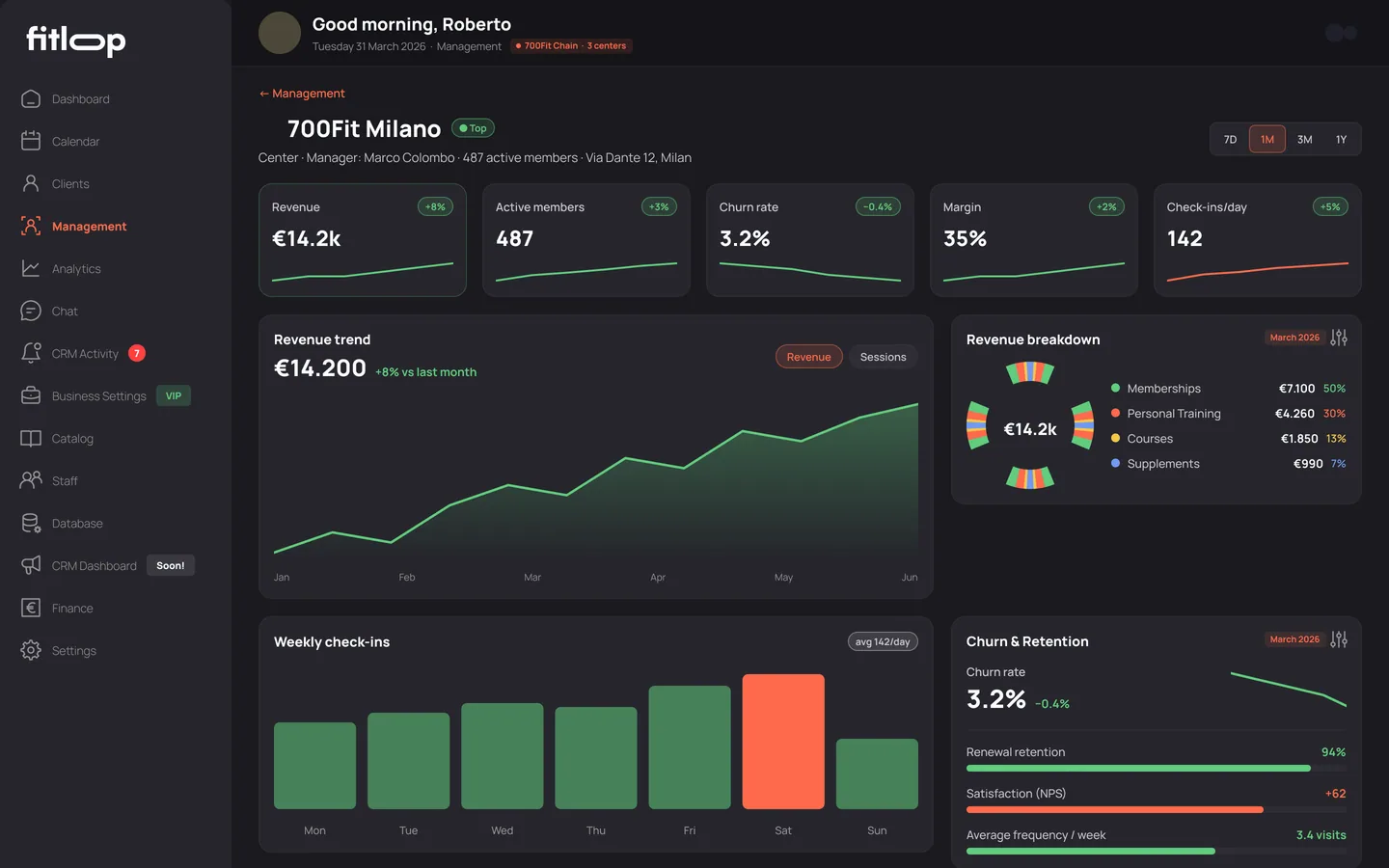Click the €14.2k donut chart center

1030,429
